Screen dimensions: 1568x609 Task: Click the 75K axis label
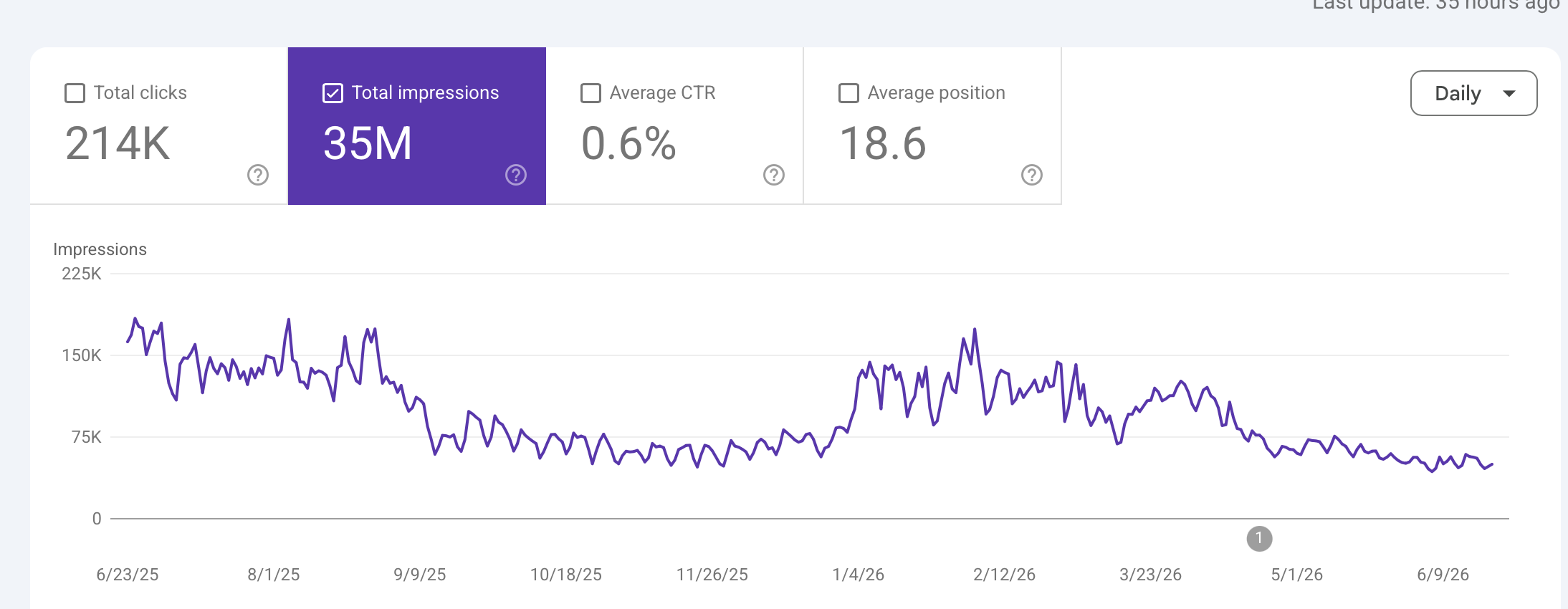point(87,437)
